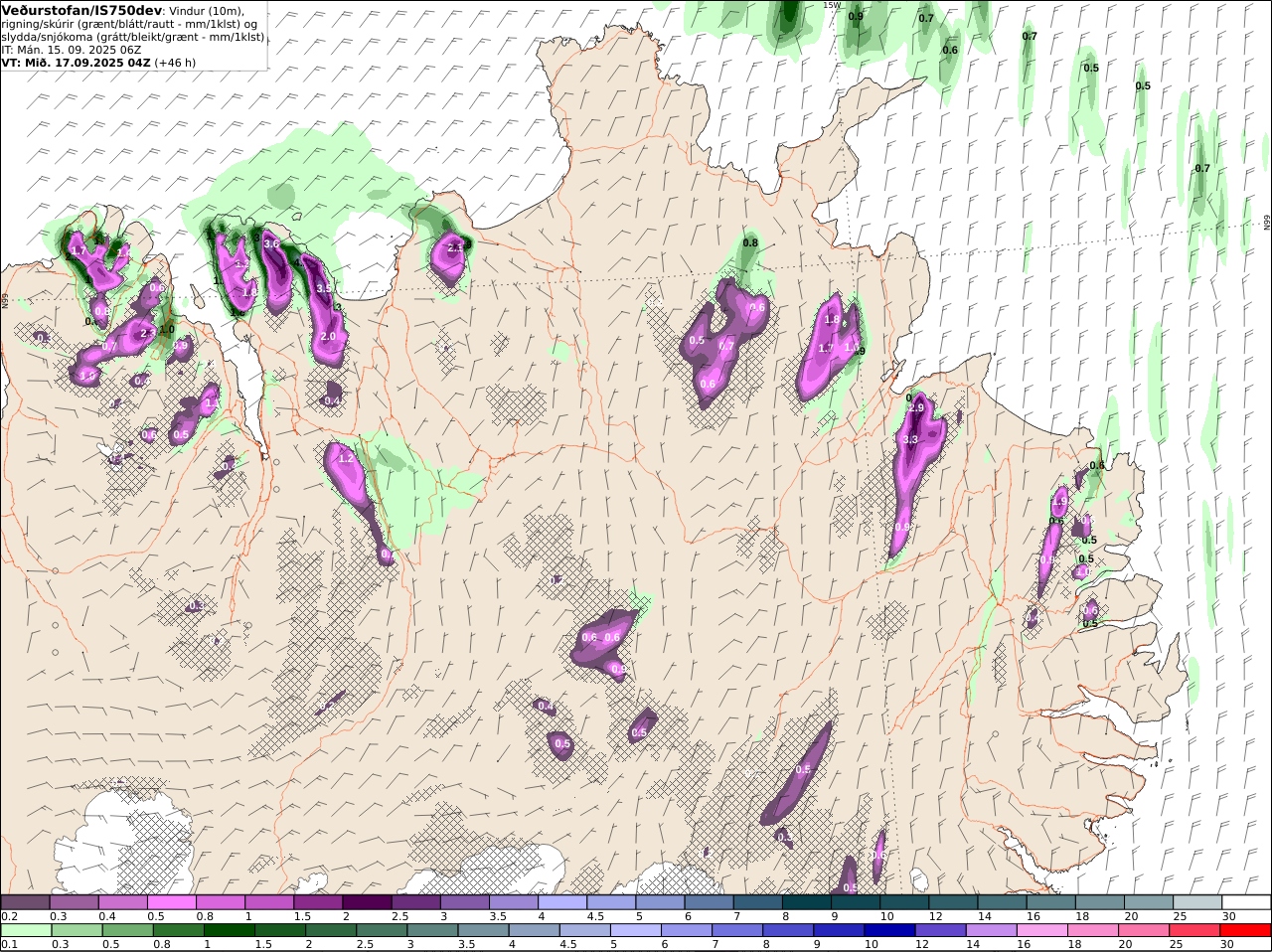Click pink rain swatch between 18 and 20
The height and width of the screenshot is (952, 1272).
pyautogui.click(x=1092, y=930)
